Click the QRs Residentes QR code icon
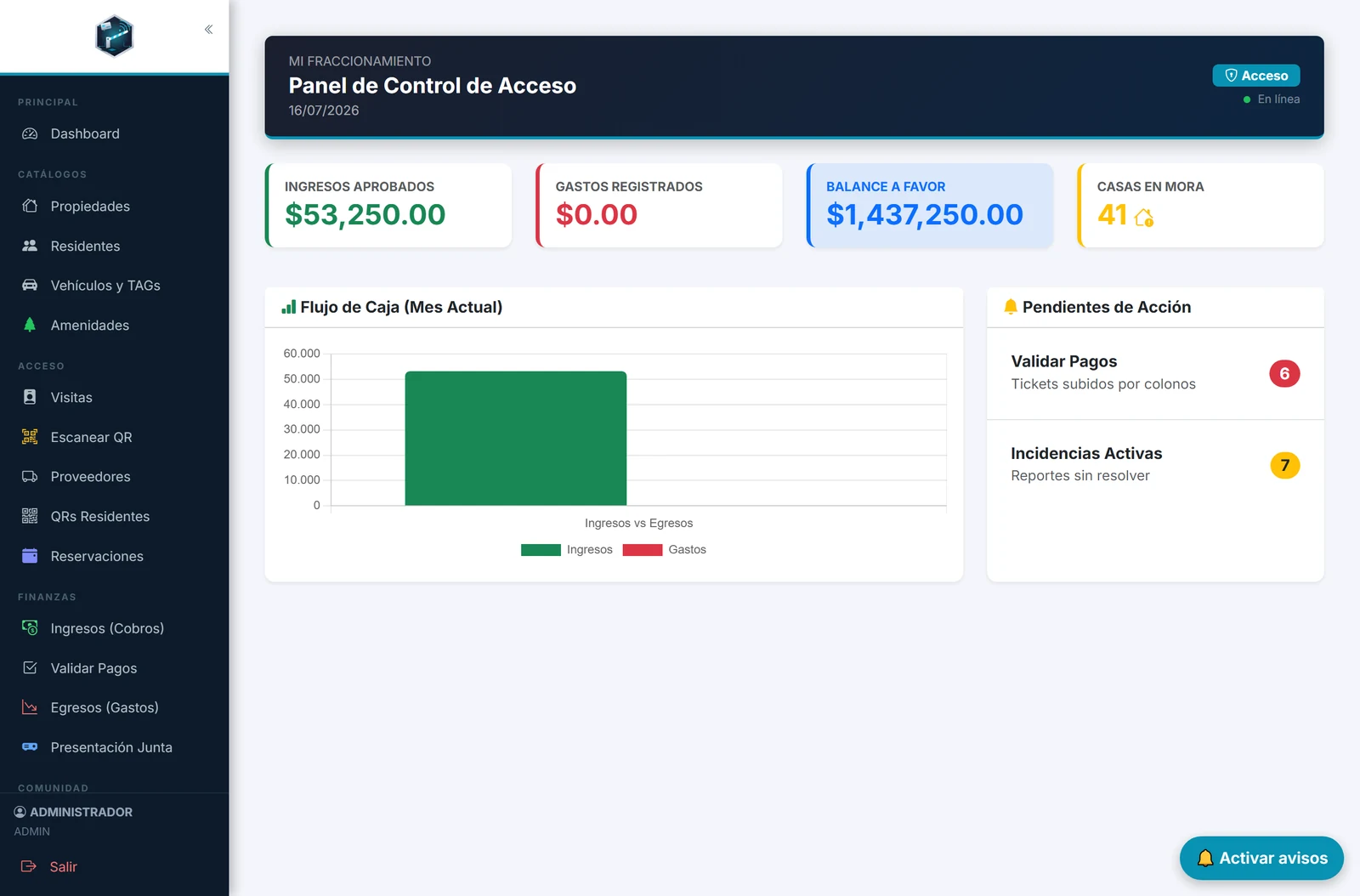1360x896 pixels. pyautogui.click(x=30, y=516)
